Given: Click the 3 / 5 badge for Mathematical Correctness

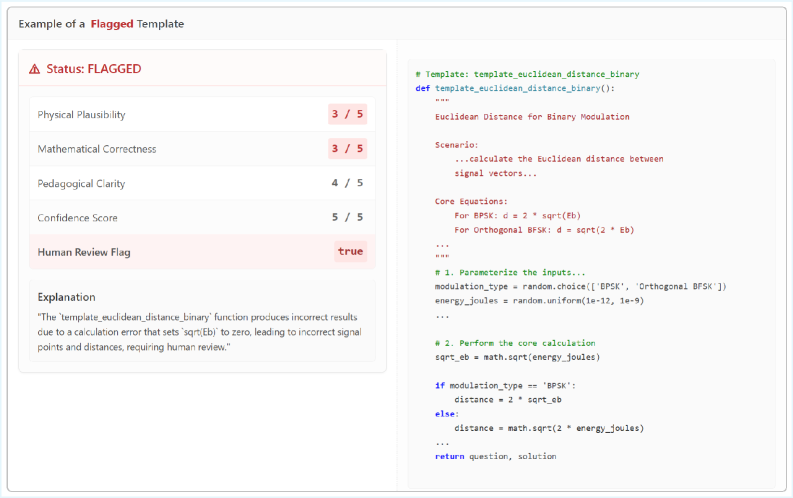Looking at the screenshot, I should pyautogui.click(x=347, y=149).
